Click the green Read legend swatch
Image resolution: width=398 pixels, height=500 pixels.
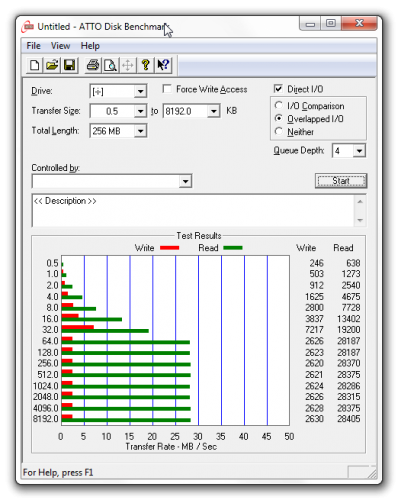[x=233, y=248]
